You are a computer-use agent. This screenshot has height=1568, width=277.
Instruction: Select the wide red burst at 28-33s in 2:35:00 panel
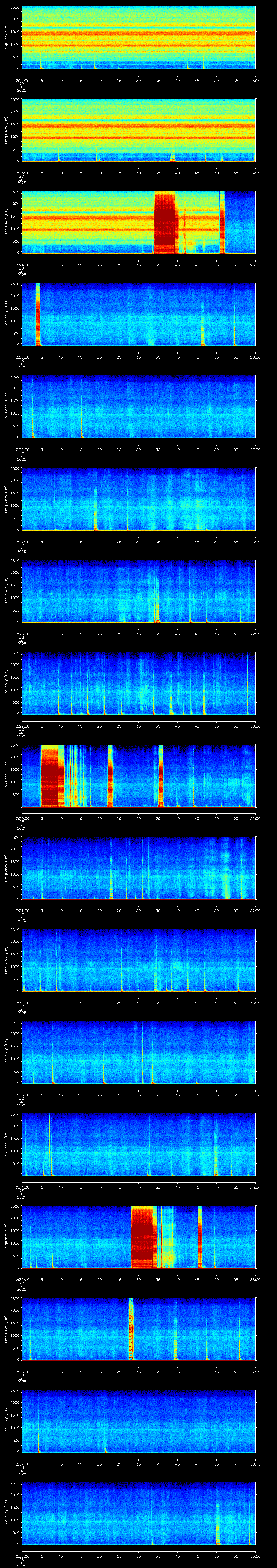click(144, 1237)
